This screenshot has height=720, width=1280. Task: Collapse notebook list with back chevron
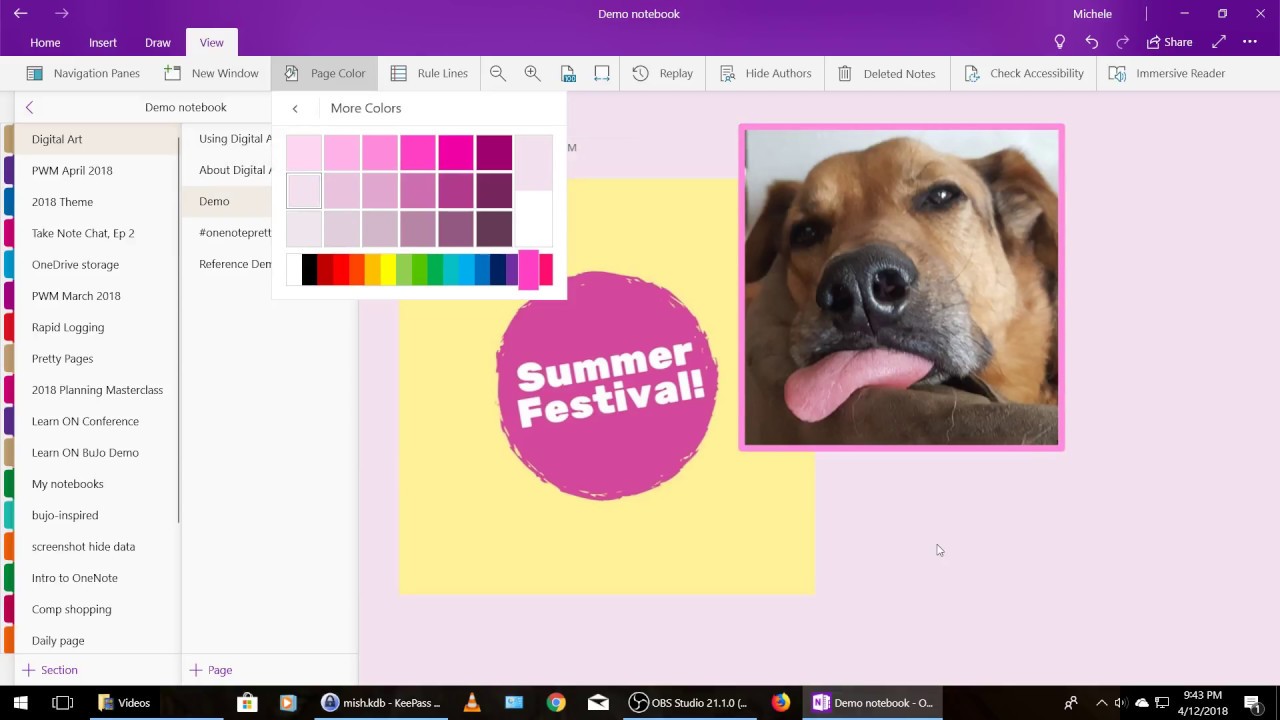coord(29,107)
